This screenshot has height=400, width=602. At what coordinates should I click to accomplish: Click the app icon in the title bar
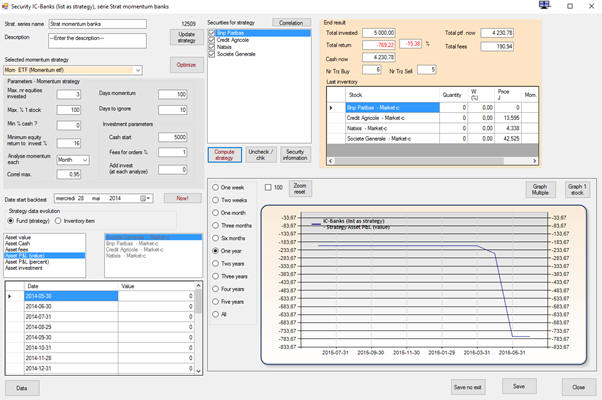(5, 6)
